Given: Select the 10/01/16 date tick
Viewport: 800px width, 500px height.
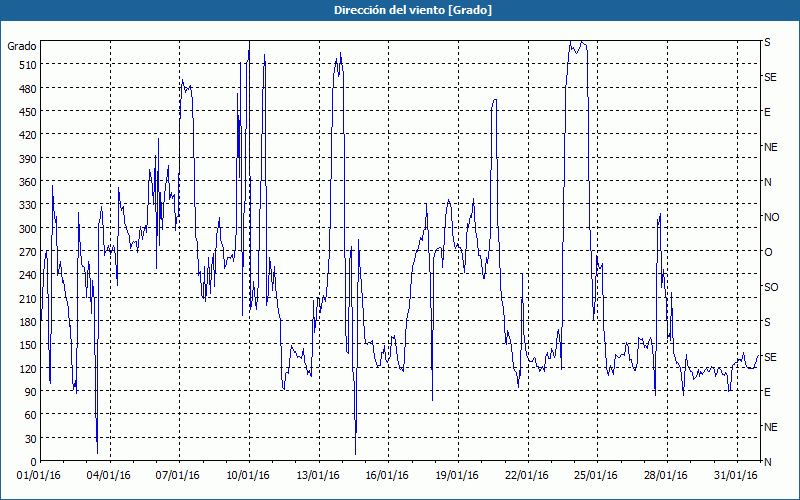Looking at the screenshot, I should pos(248,476).
